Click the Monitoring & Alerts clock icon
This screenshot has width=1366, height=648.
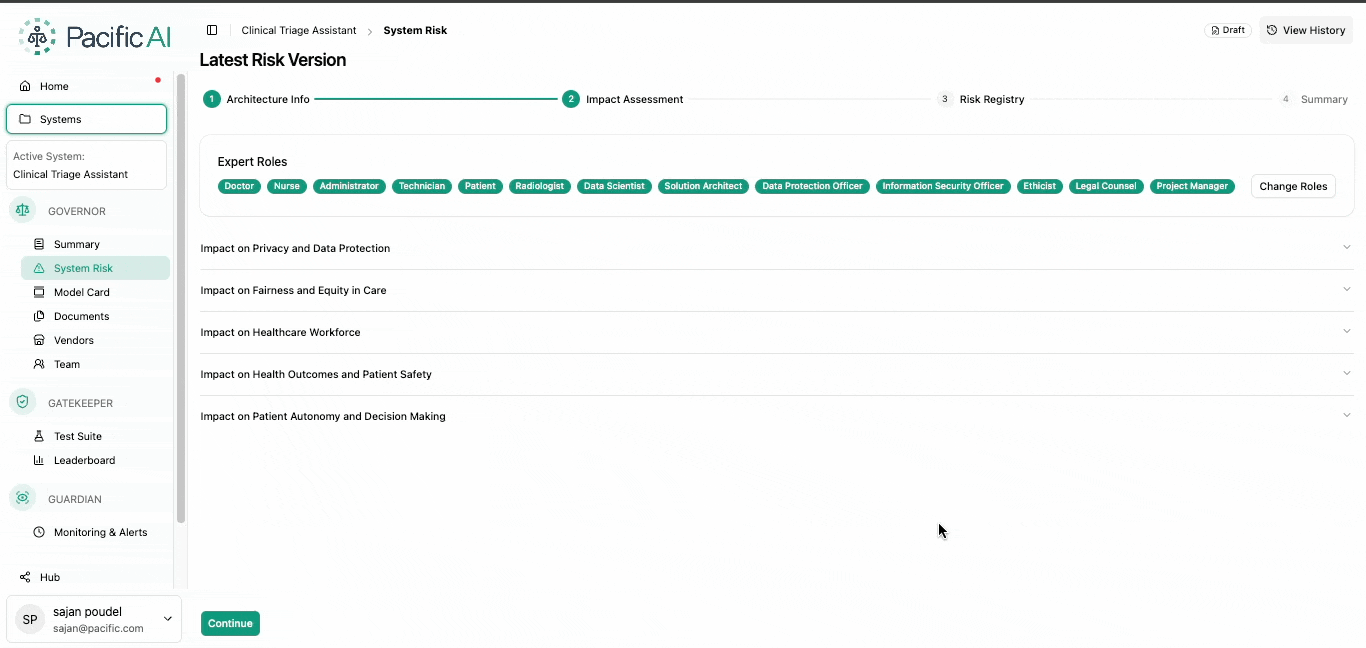click(39, 532)
